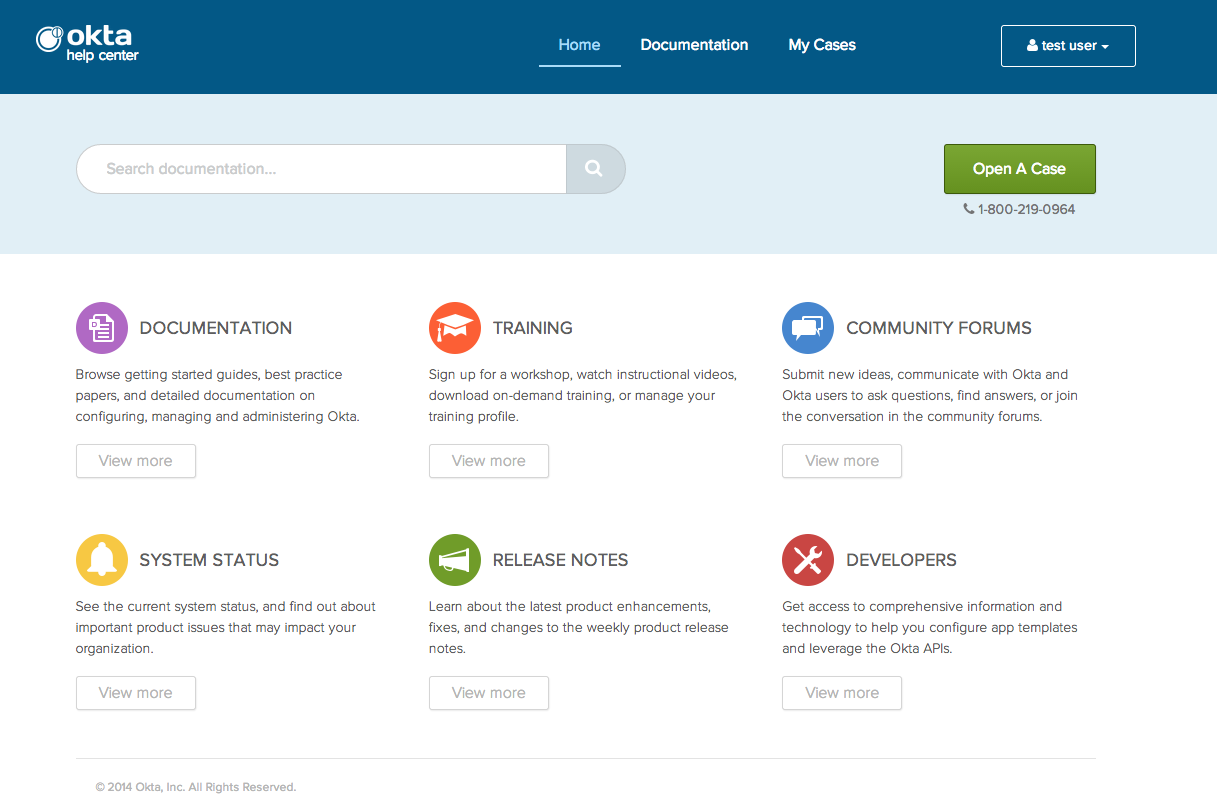Viewport: 1217px width, 799px height.
Task: Click View more under Documentation
Action: click(136, 461)
